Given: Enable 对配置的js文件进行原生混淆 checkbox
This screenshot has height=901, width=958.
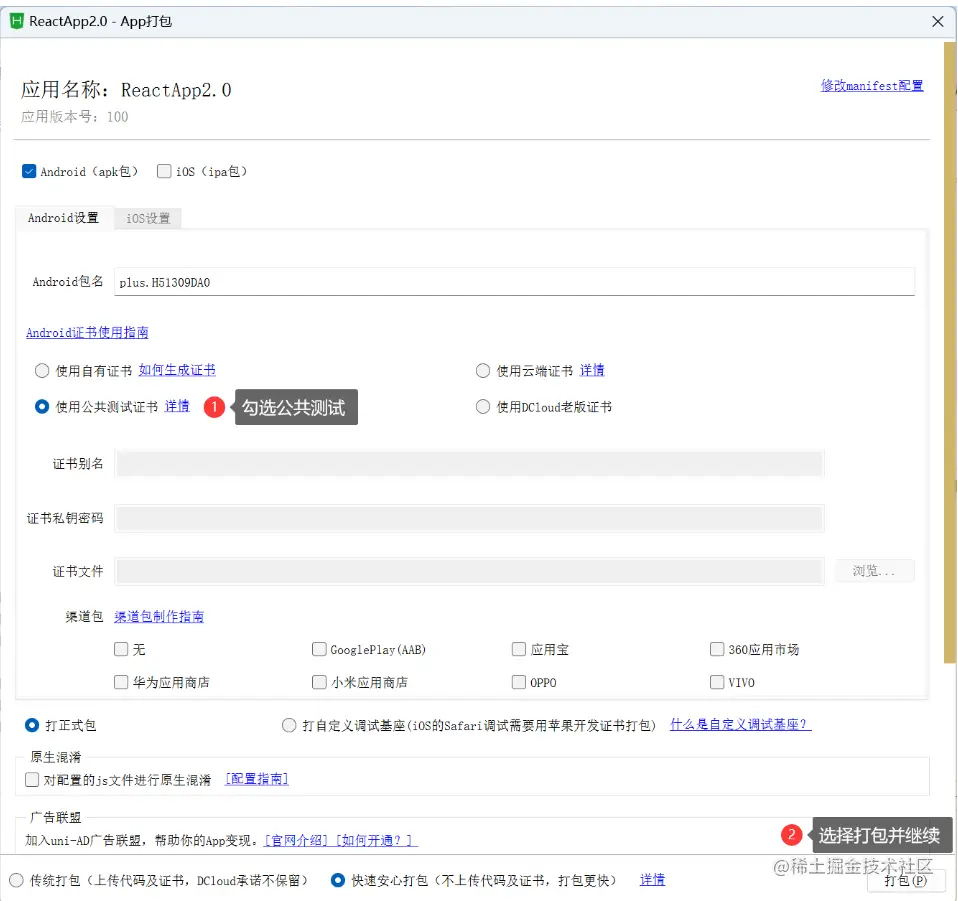Looking at the screenshot, I should pos(32,779).
